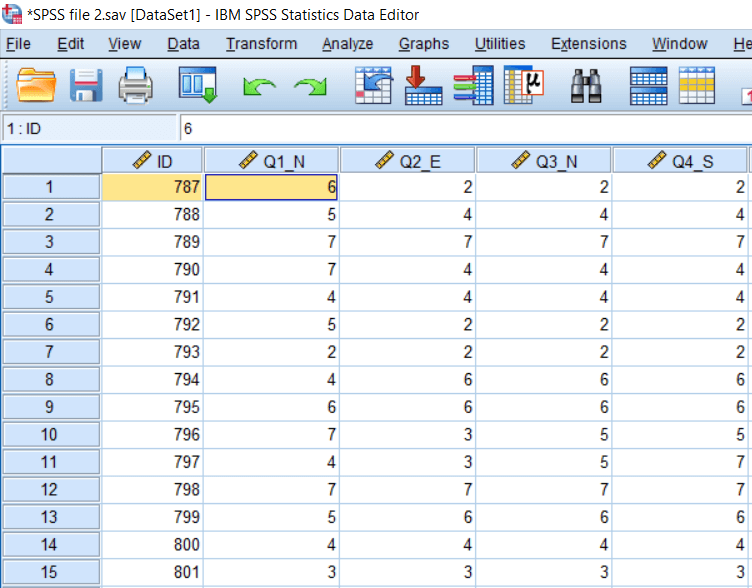Image resolution: width=752 pixels, height=588 pixels.
Task: Select the Q3_N column header
Action: click(544, 161)
